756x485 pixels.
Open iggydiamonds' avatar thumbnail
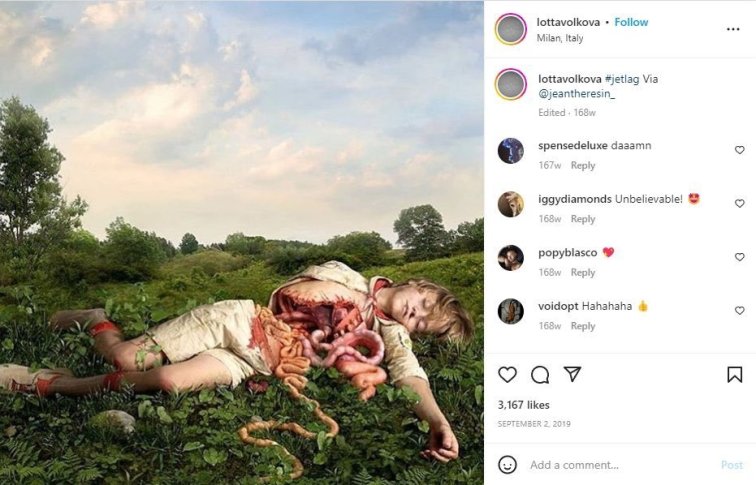(511, 204)
